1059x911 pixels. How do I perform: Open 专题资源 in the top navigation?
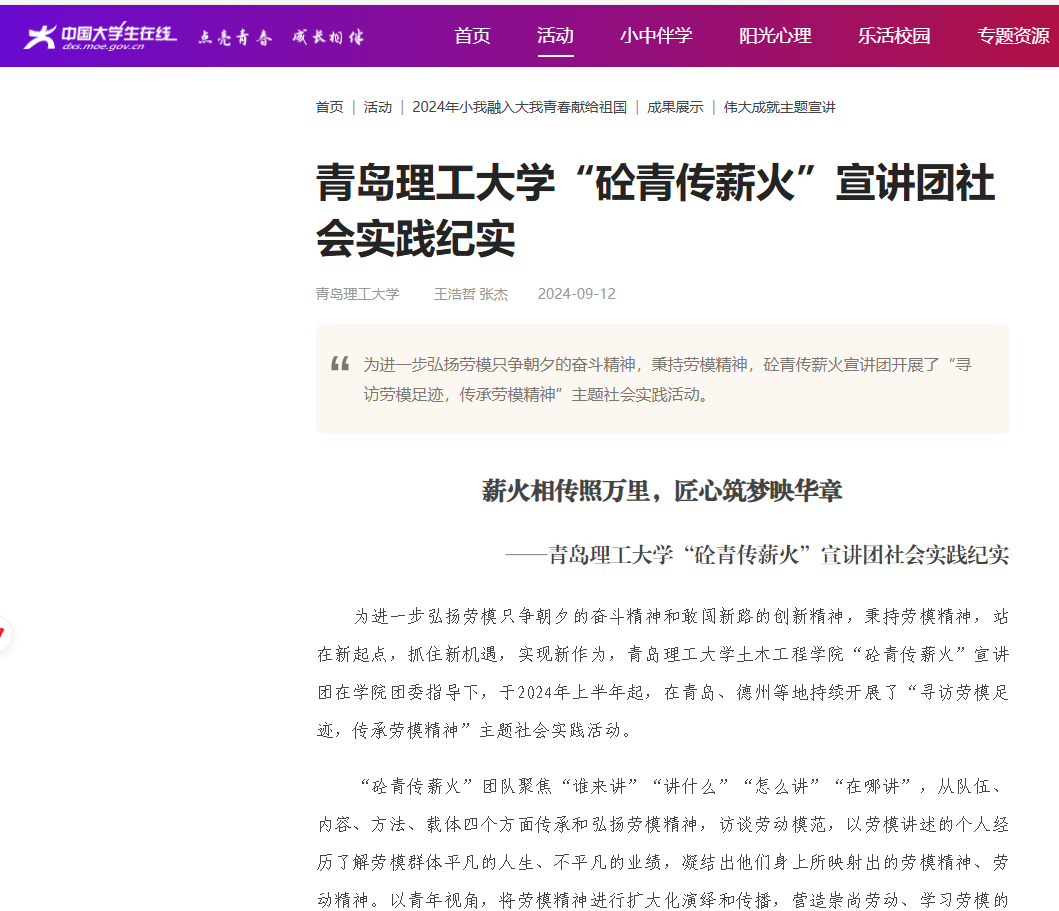(1013, 36)
